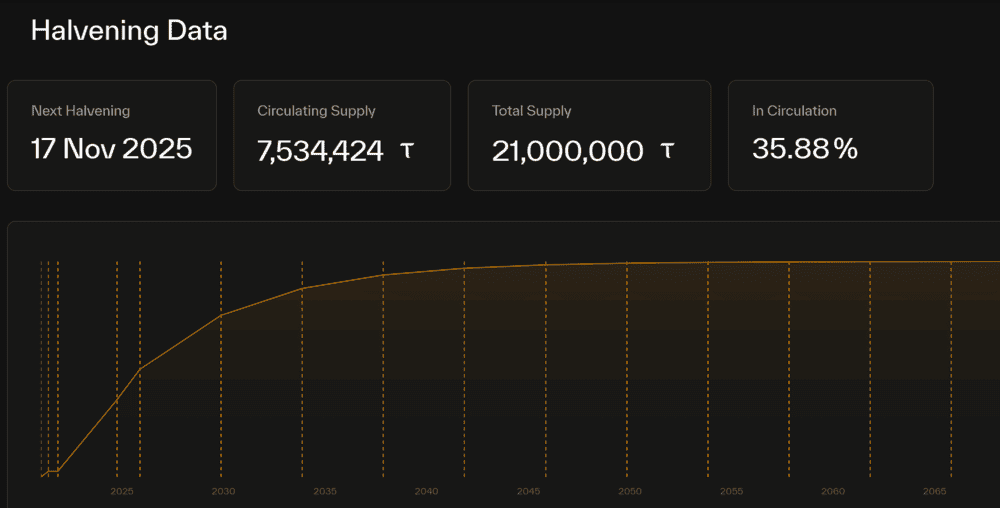
Task: Click the tau symbol beside Circulating Supply value
Action: pyautogui.click(x=406, y=151)
